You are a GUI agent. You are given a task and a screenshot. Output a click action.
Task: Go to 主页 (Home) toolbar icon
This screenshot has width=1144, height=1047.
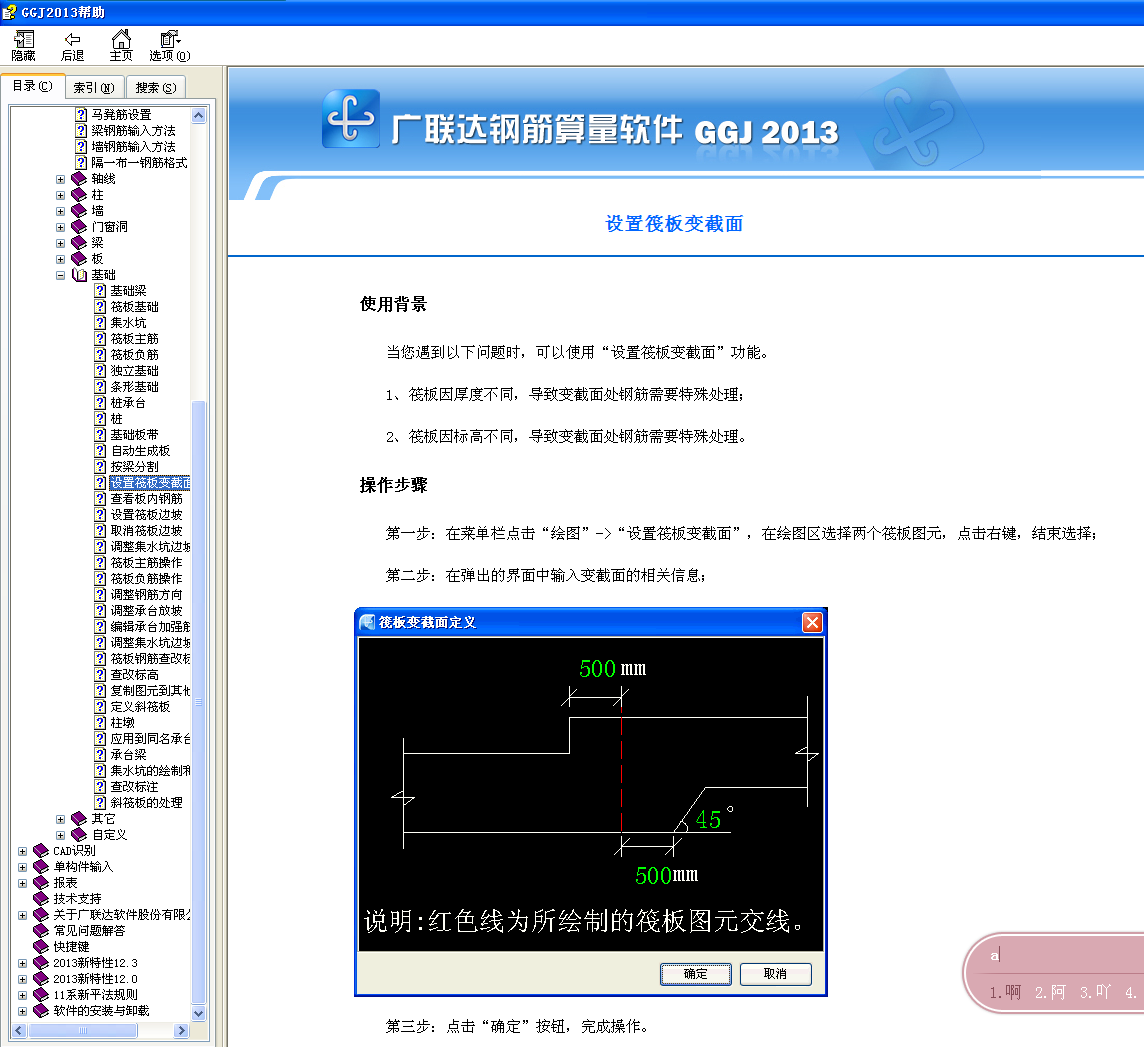coord(121,46)
